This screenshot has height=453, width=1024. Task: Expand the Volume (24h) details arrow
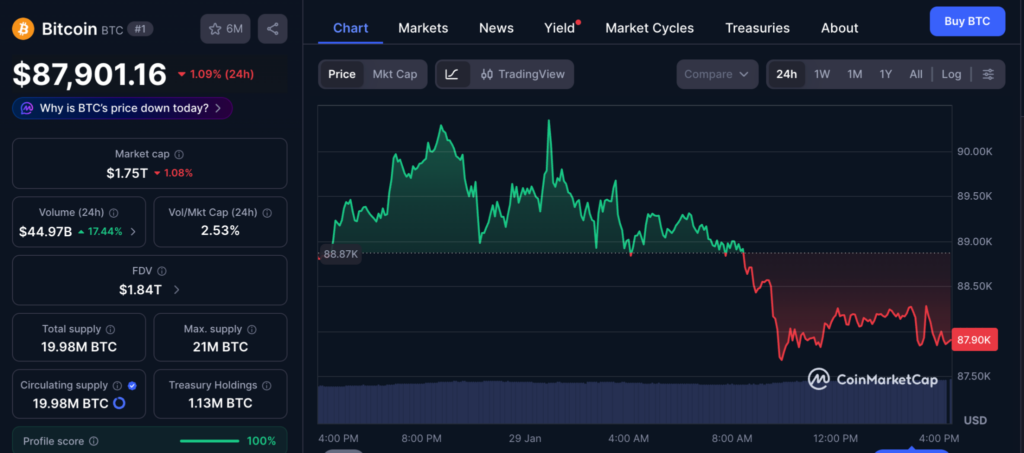(134, 231)
